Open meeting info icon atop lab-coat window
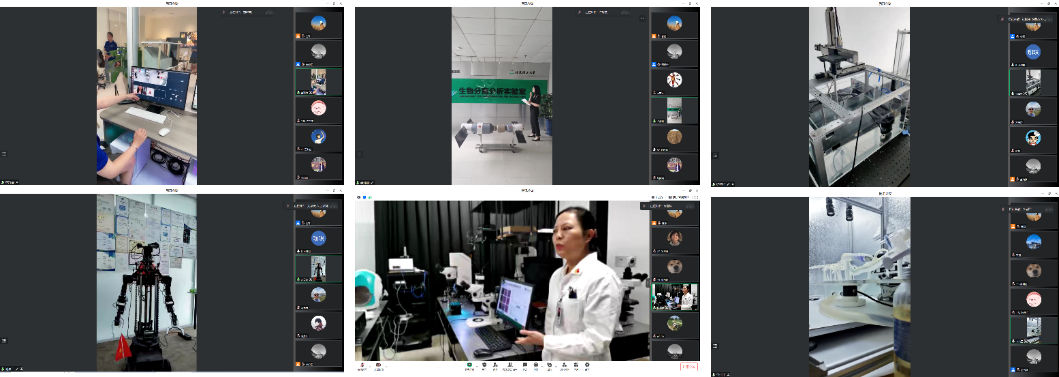This screenshot has height=377, width=1059. (359, 197)
